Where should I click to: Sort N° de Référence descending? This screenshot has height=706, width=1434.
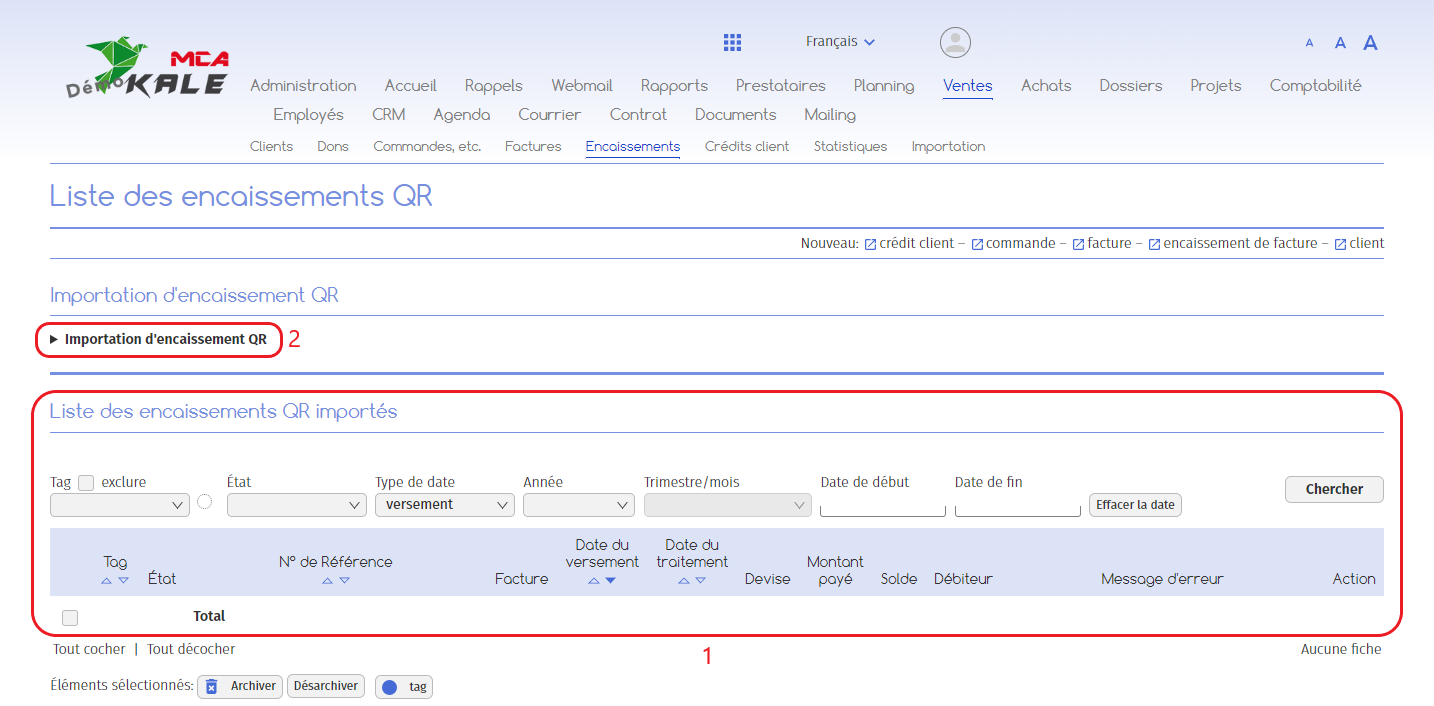pos(344,581)
